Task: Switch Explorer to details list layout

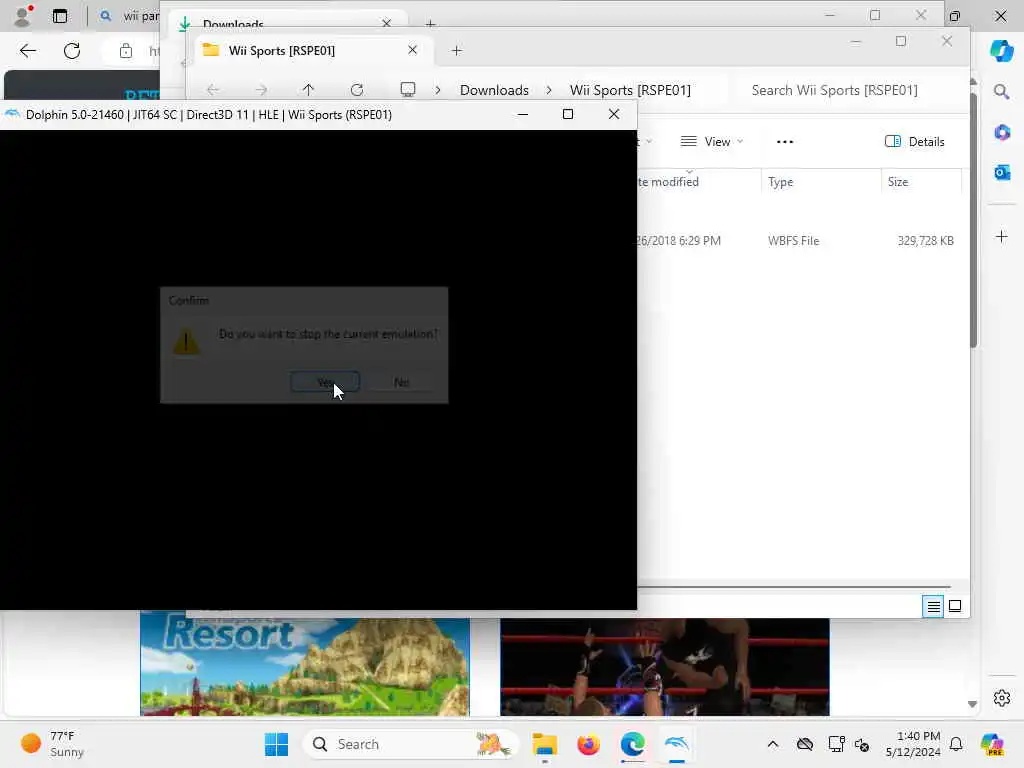Action: [x=933, y=607]
